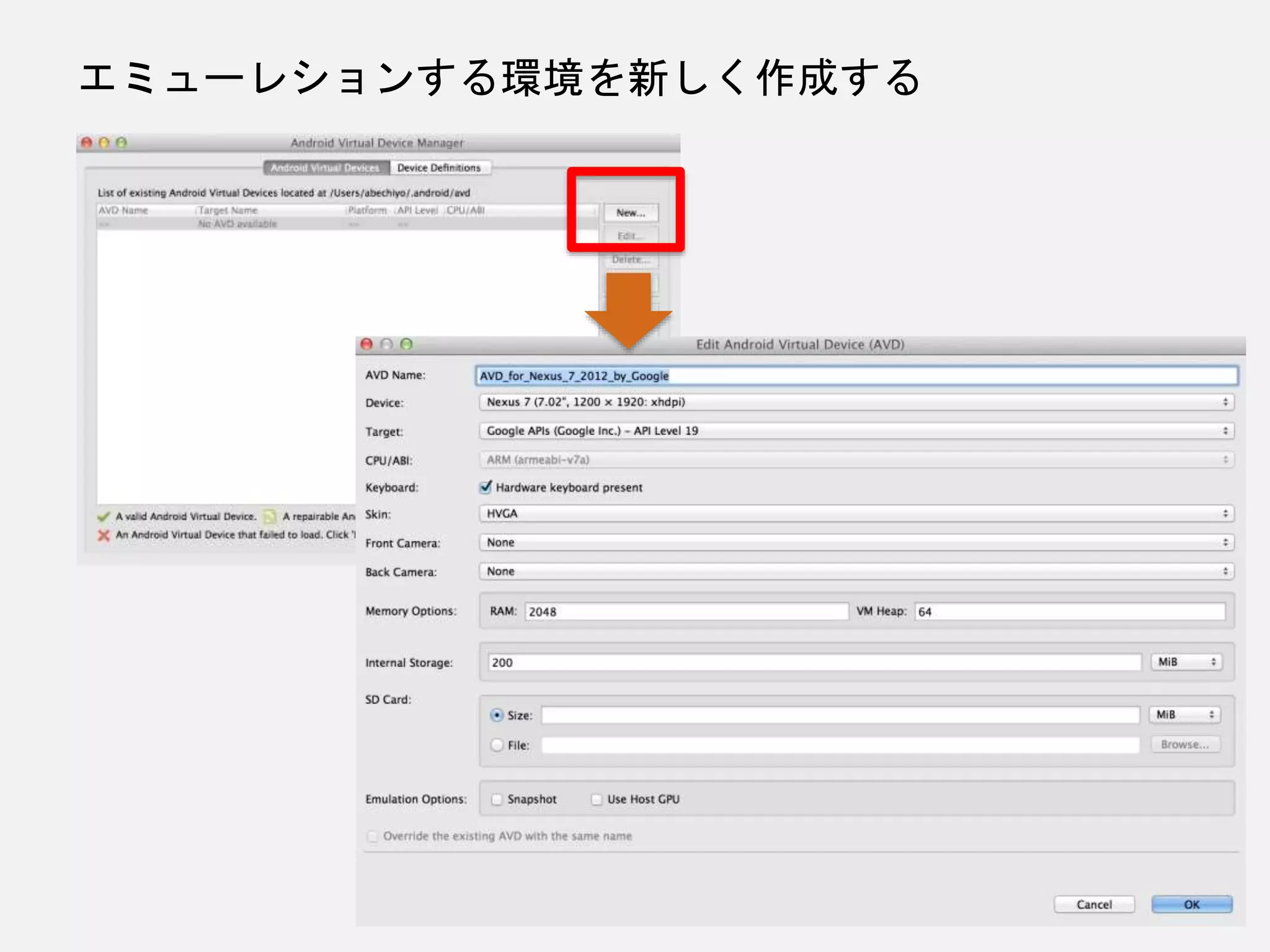1270x952 pixels.
Task: Click the VM Heap field showing 64
Action: [x=1070, y=612]
